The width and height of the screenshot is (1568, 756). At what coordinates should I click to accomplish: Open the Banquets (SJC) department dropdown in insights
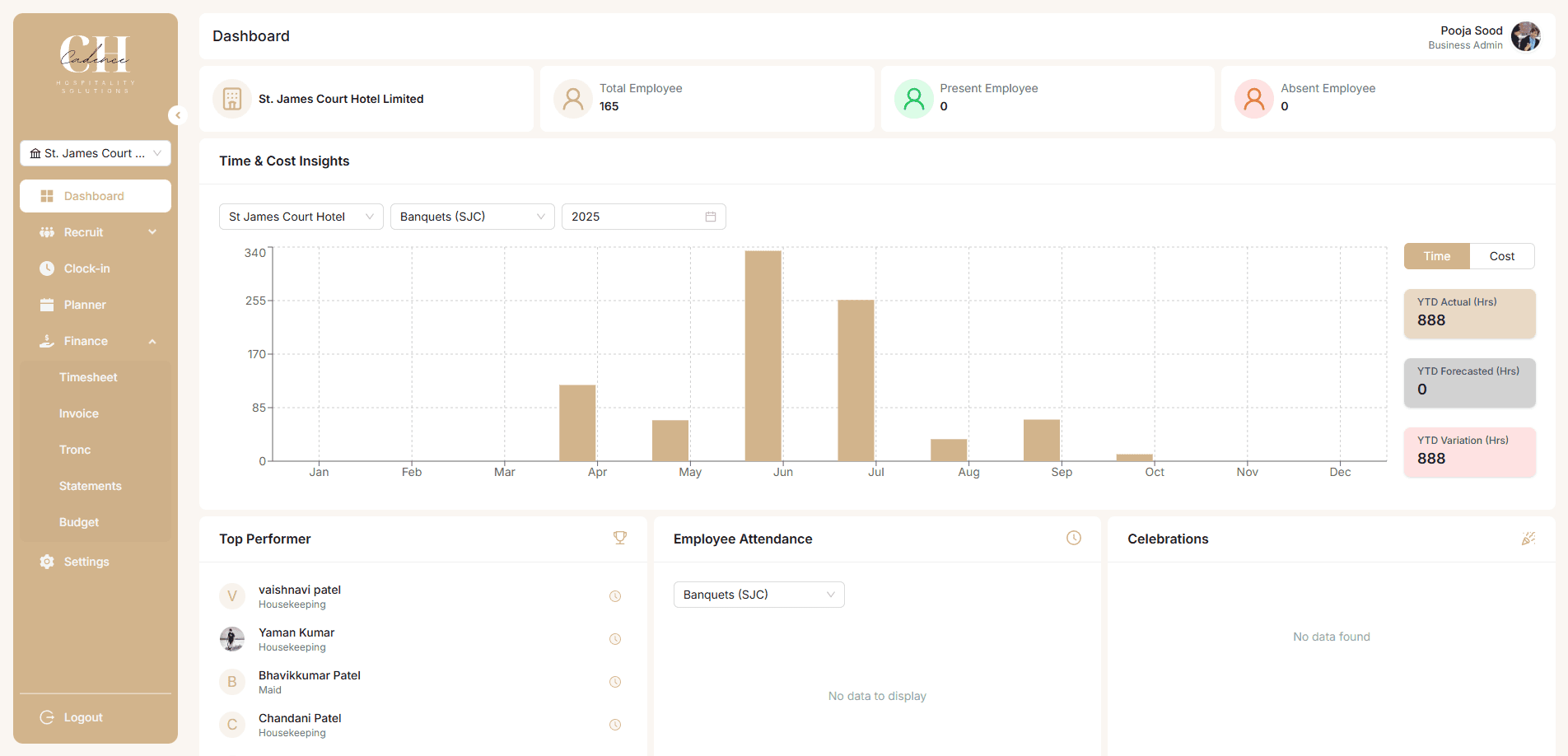click(473, 217)
